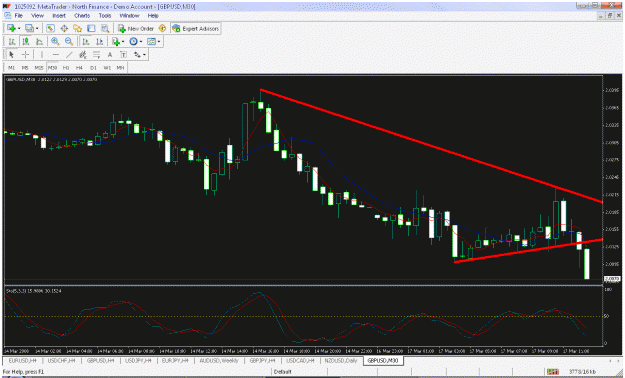The width and height of the screenshot is (625, 378).
Task: Select the Equidistant Channel tool
Action: 83,55
